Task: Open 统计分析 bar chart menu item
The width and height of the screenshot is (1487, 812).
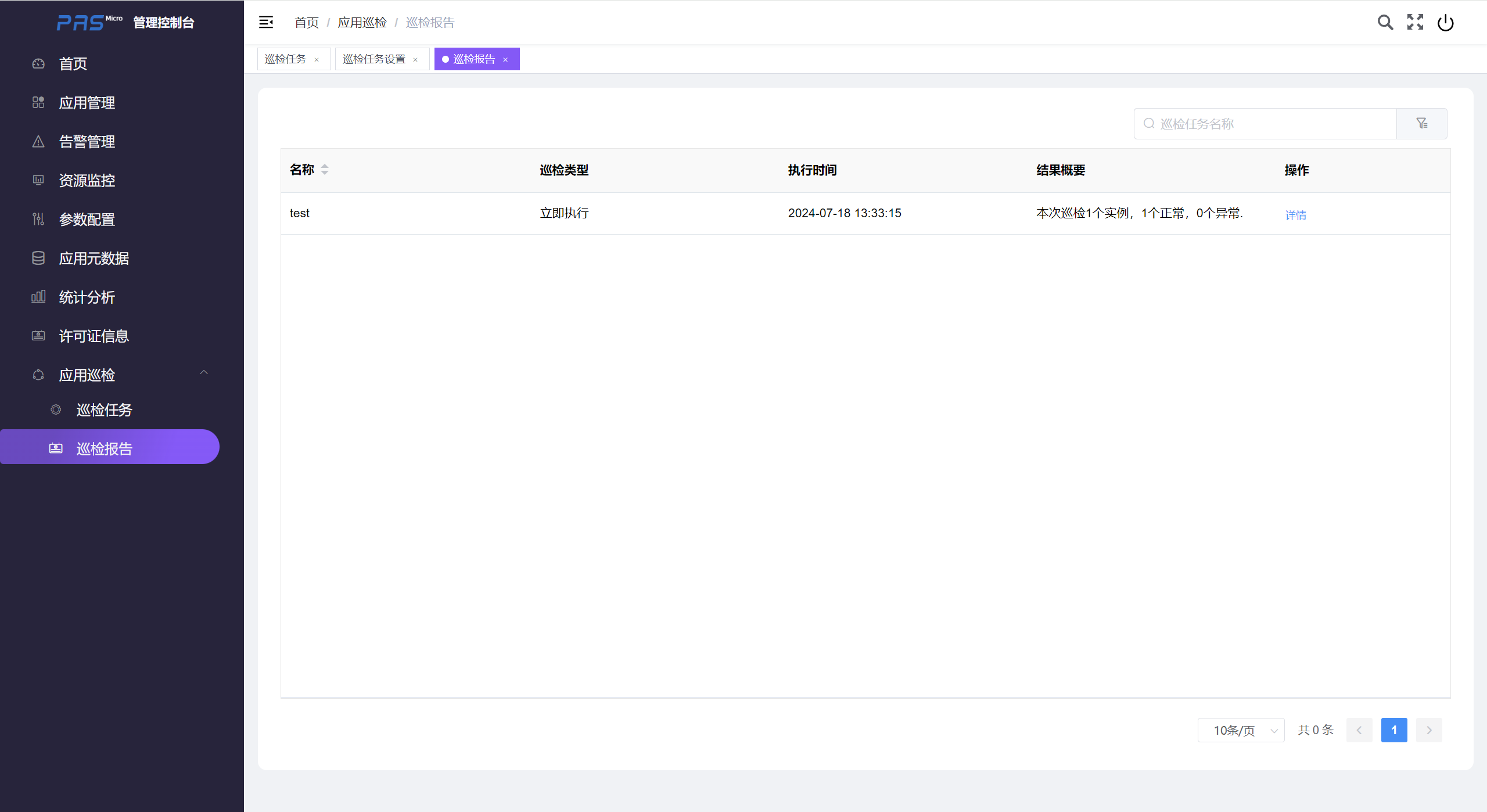Action: click(x=87, y=297)
